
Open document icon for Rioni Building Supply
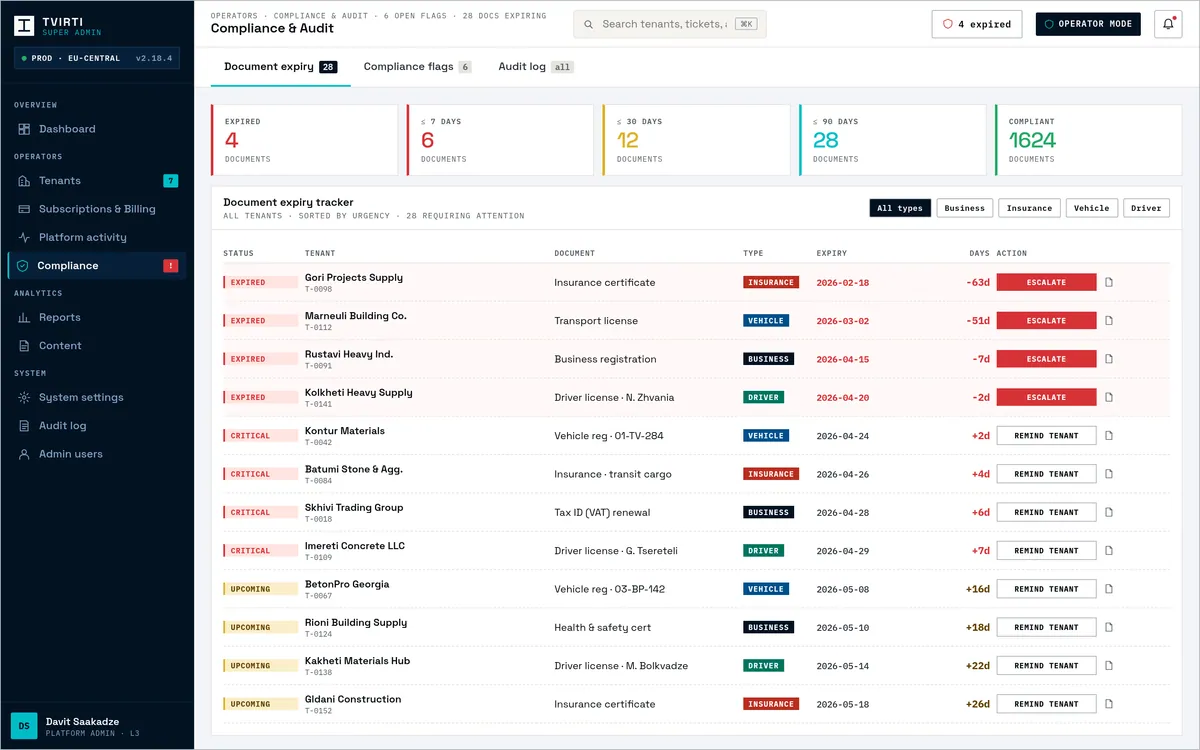(1109, 627)
